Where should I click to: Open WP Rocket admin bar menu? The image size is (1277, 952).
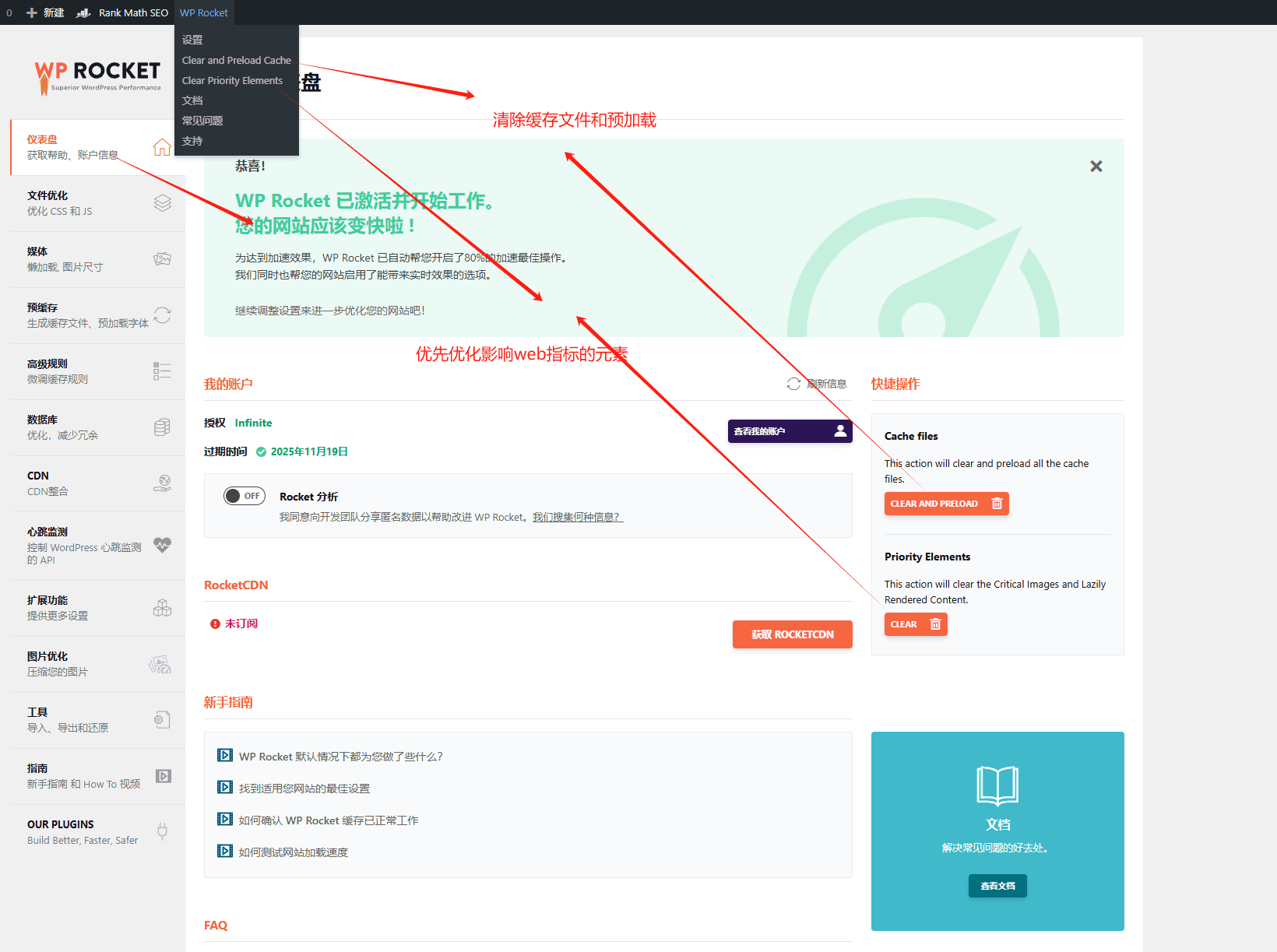tap(204, 12)
